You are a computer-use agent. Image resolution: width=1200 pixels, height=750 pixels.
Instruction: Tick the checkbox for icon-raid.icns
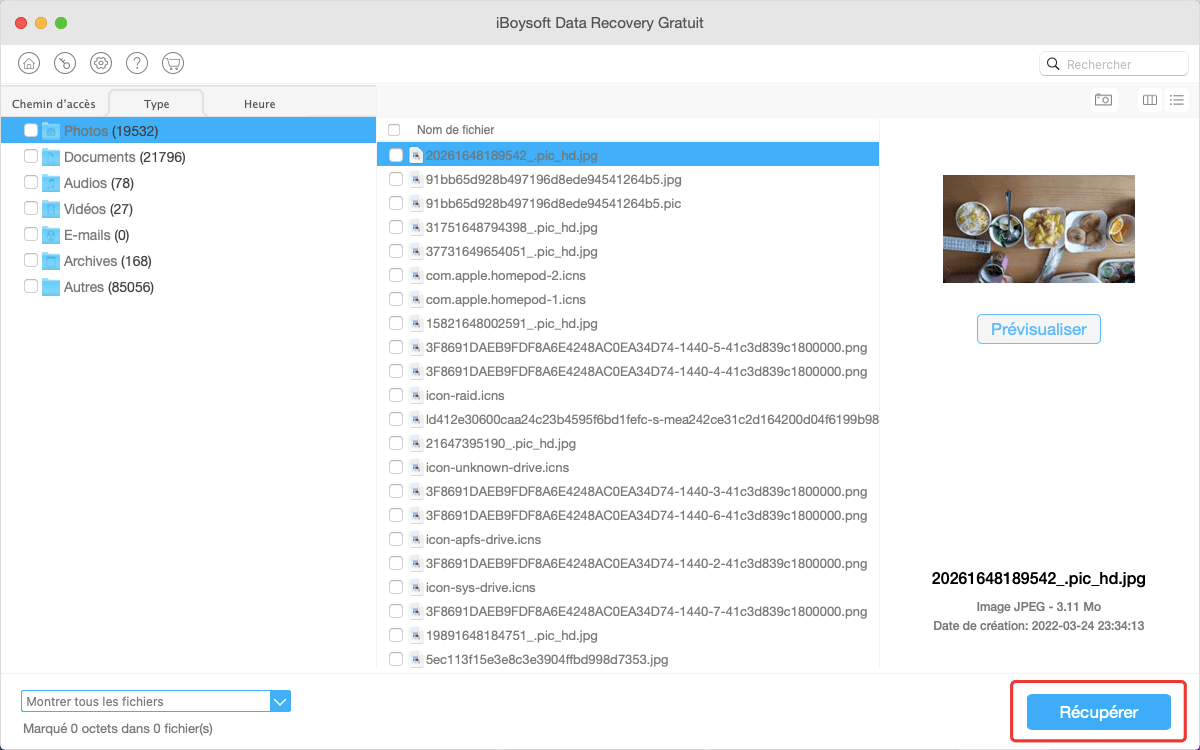pos(396,395)
